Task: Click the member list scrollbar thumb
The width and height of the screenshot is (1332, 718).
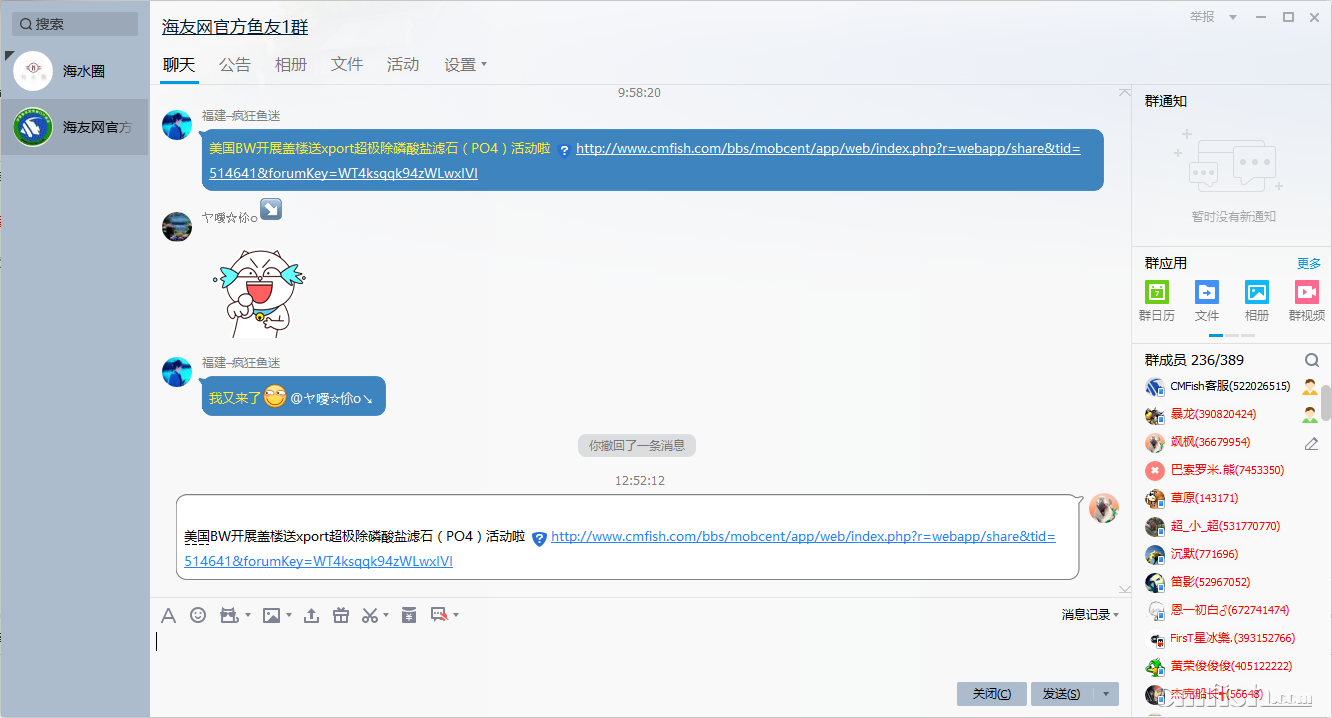Action: pyautogui.click(x=1326, y=402)
